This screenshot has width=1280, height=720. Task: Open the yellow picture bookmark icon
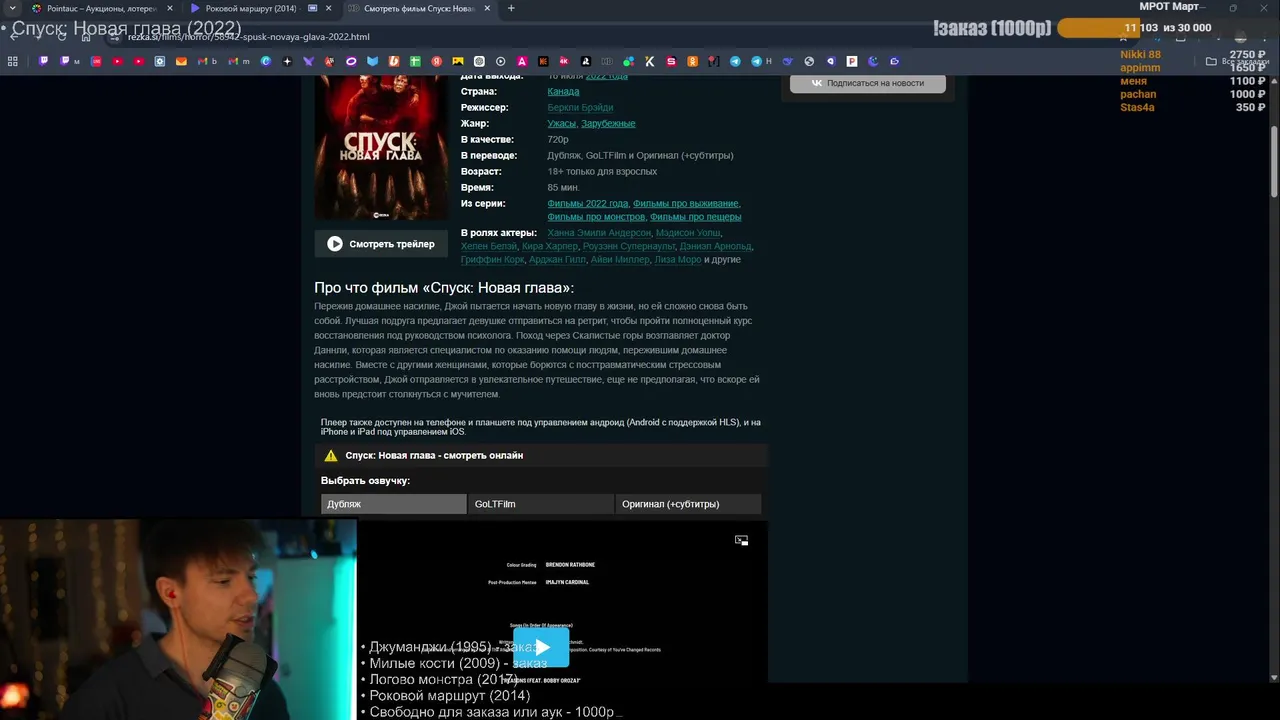click(x=458, y=61)
